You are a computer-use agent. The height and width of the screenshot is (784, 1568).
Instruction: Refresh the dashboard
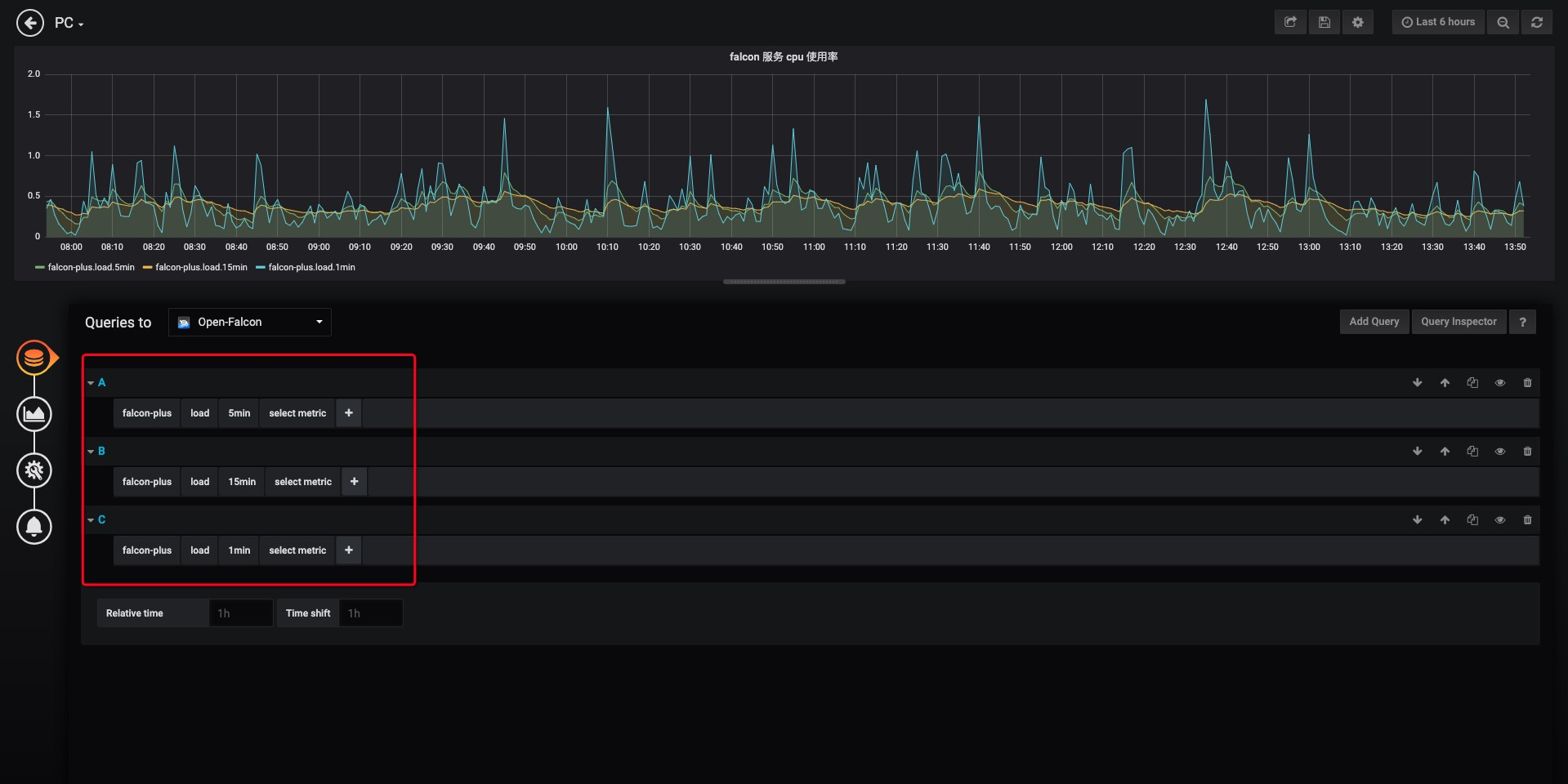click(x=1537, y=22)
